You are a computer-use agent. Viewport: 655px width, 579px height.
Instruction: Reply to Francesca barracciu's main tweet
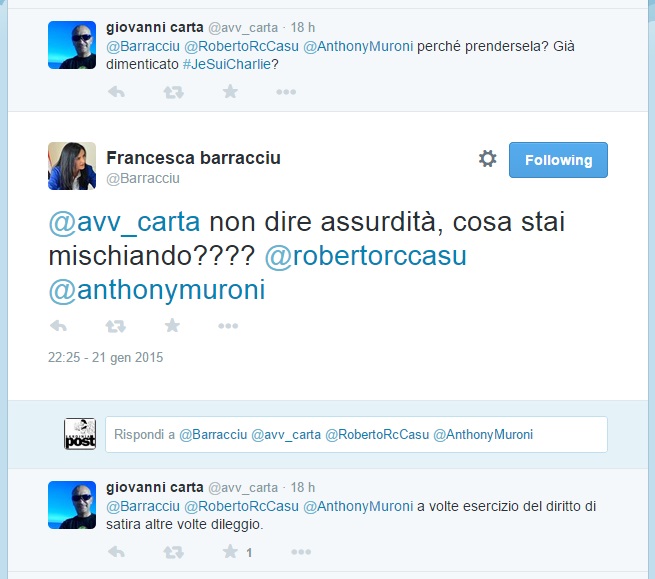coord(58,325)
